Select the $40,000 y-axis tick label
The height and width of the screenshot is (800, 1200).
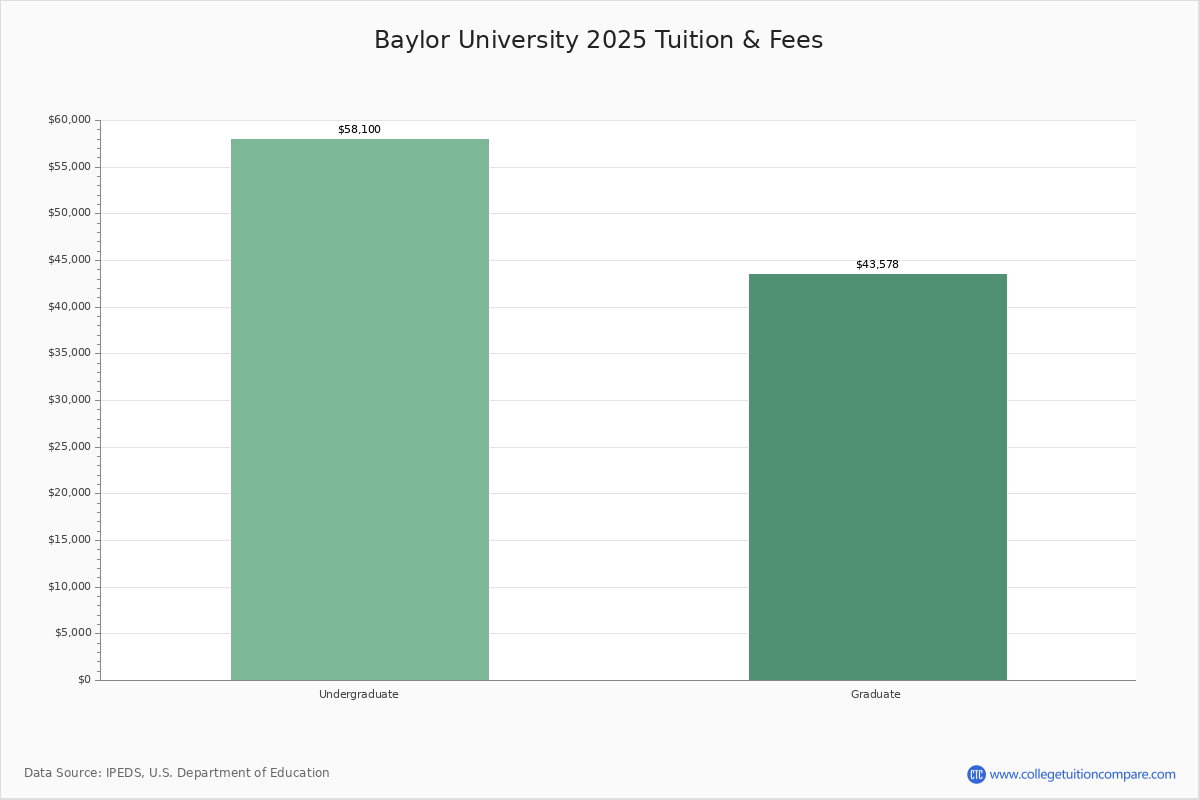coord(69,307)
